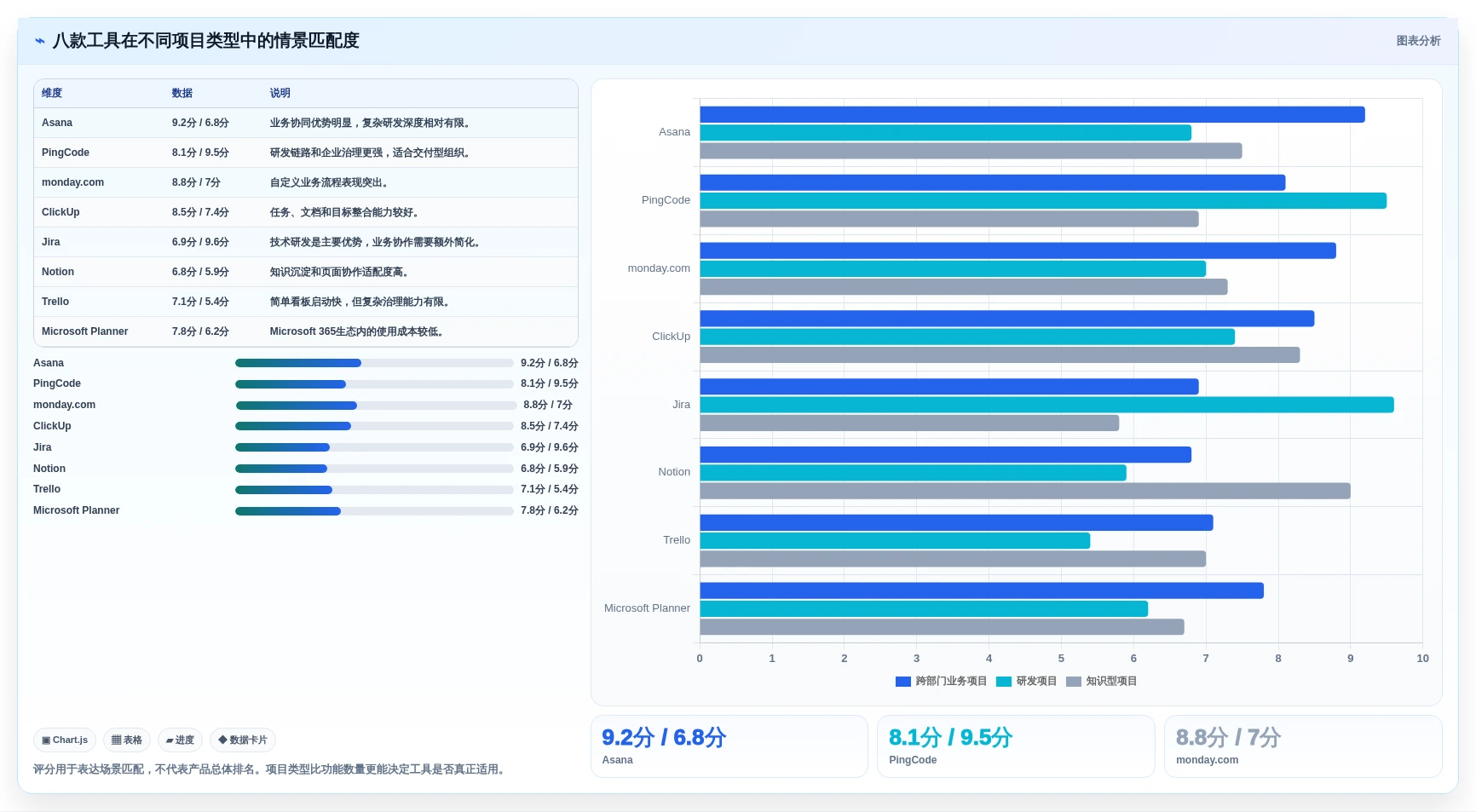Click the Asana progress bar
Image resolution: width=1476 pixels, height=812 pixels.
click(374, 363)
